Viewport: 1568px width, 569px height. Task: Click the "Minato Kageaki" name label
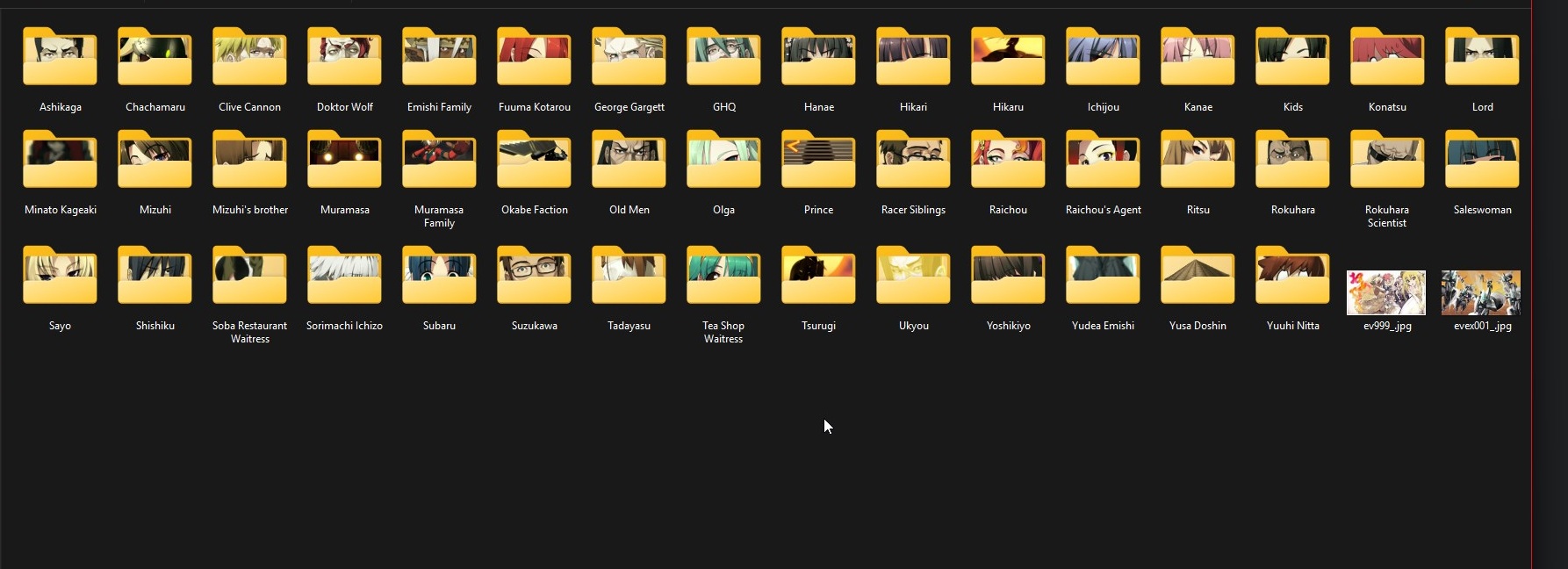60,210
